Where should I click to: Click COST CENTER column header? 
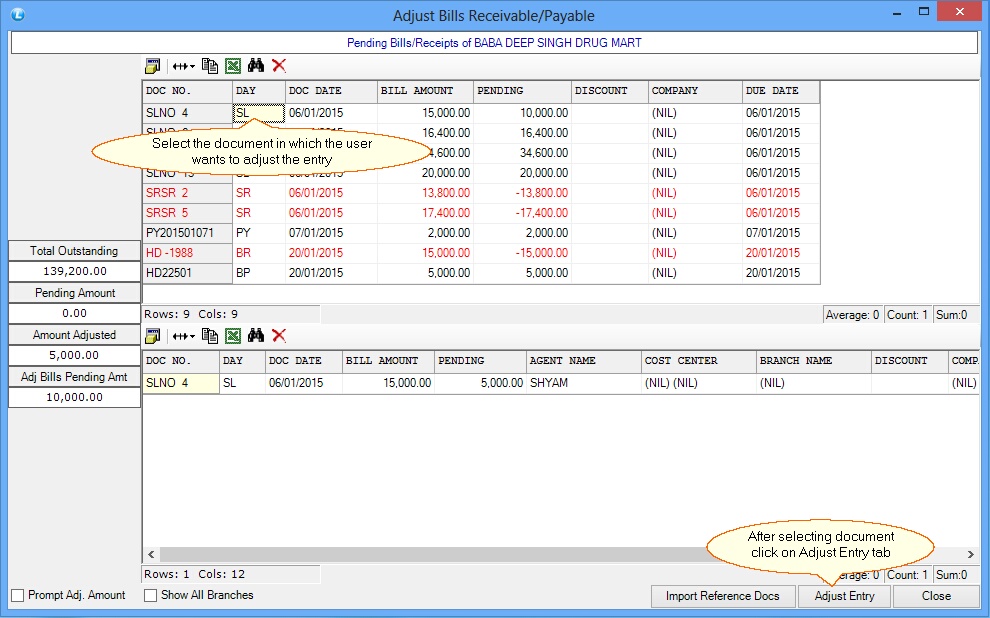(699, 361)
